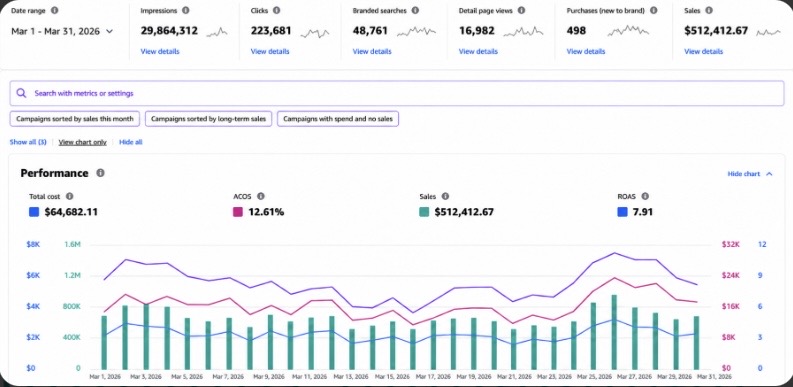Click the ACOS magenta color swatch

238,212
